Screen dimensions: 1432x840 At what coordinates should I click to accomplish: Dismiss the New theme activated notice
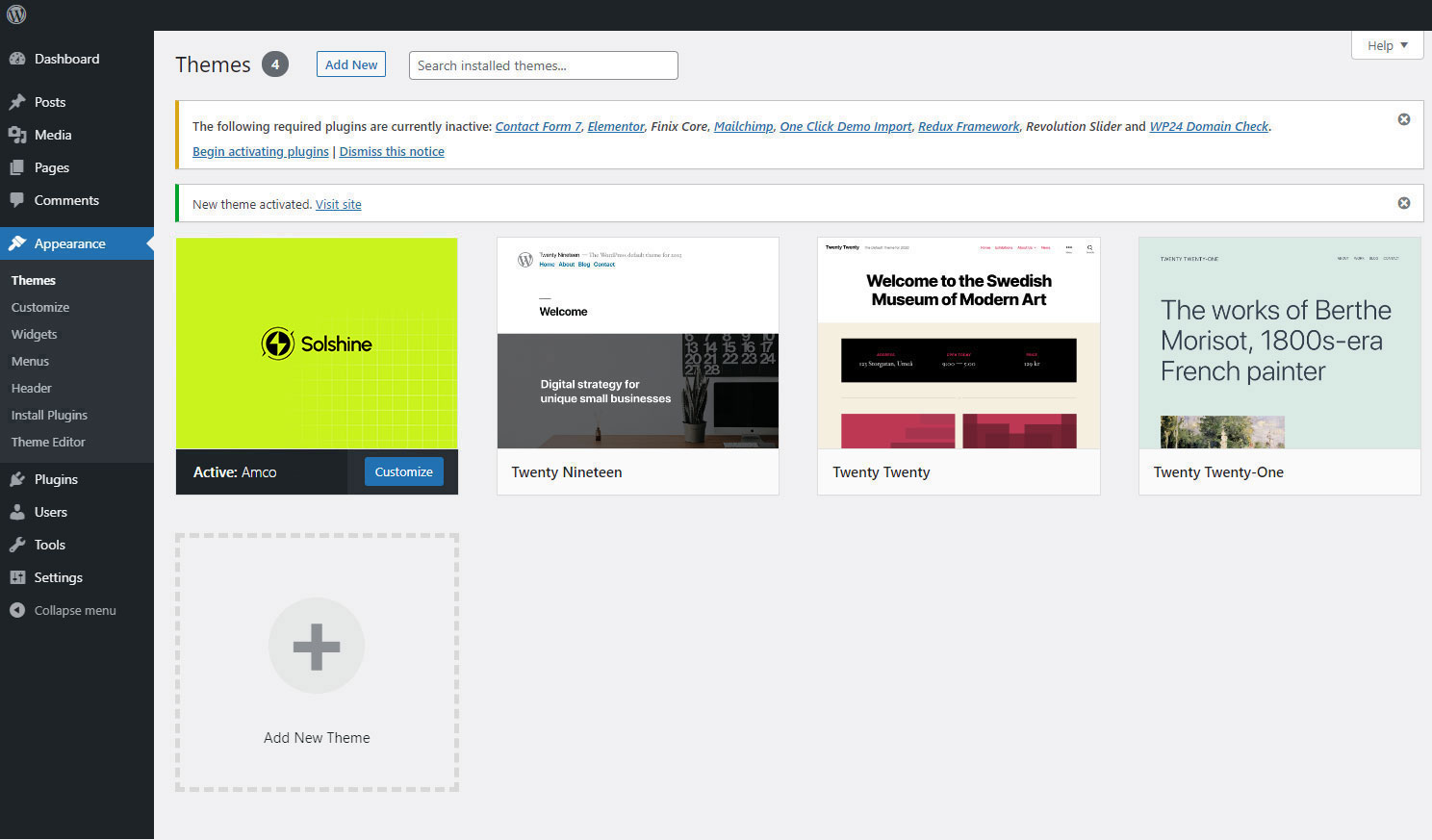(1403, 203)
